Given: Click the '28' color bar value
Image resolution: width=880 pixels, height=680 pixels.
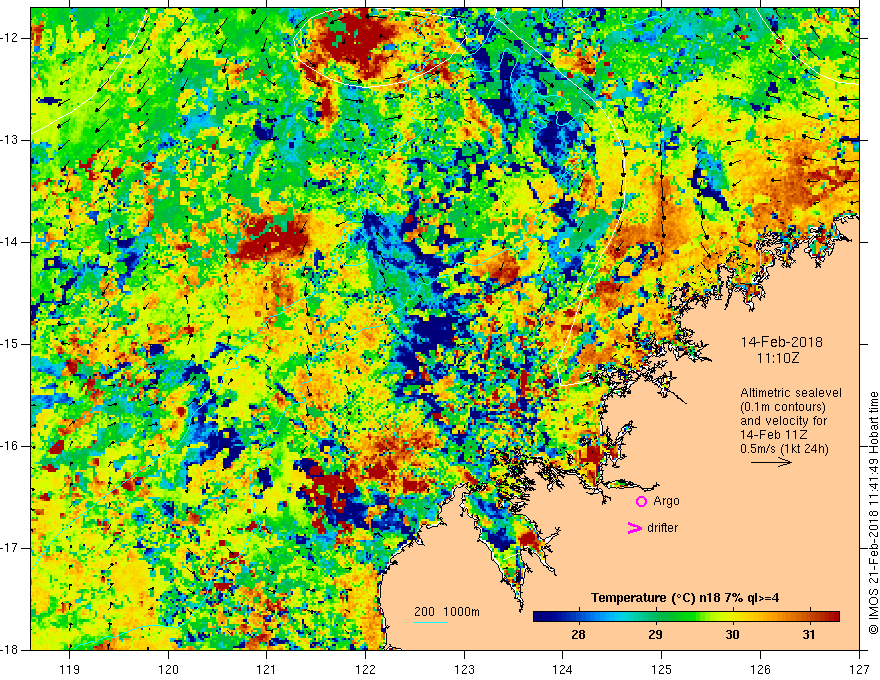Looking at the screenshot, I should click(x=578, y=635).
